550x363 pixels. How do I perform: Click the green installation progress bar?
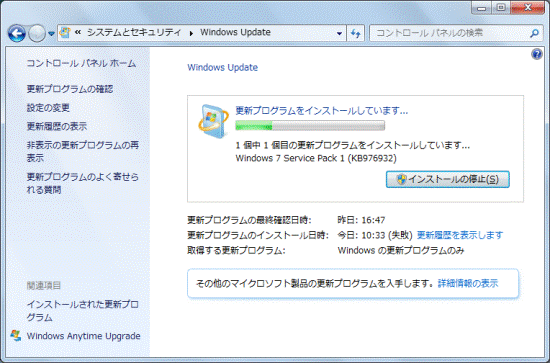[310, 126]
